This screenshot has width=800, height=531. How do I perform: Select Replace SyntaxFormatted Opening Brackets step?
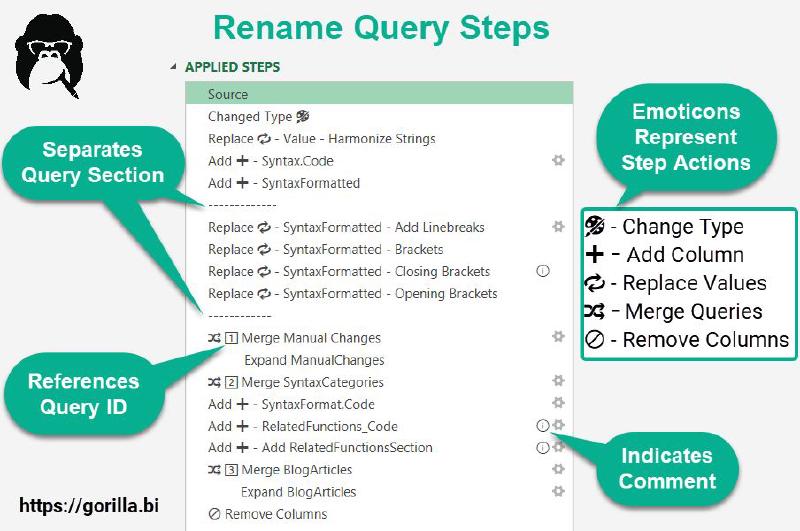click(x=379, y=293)
